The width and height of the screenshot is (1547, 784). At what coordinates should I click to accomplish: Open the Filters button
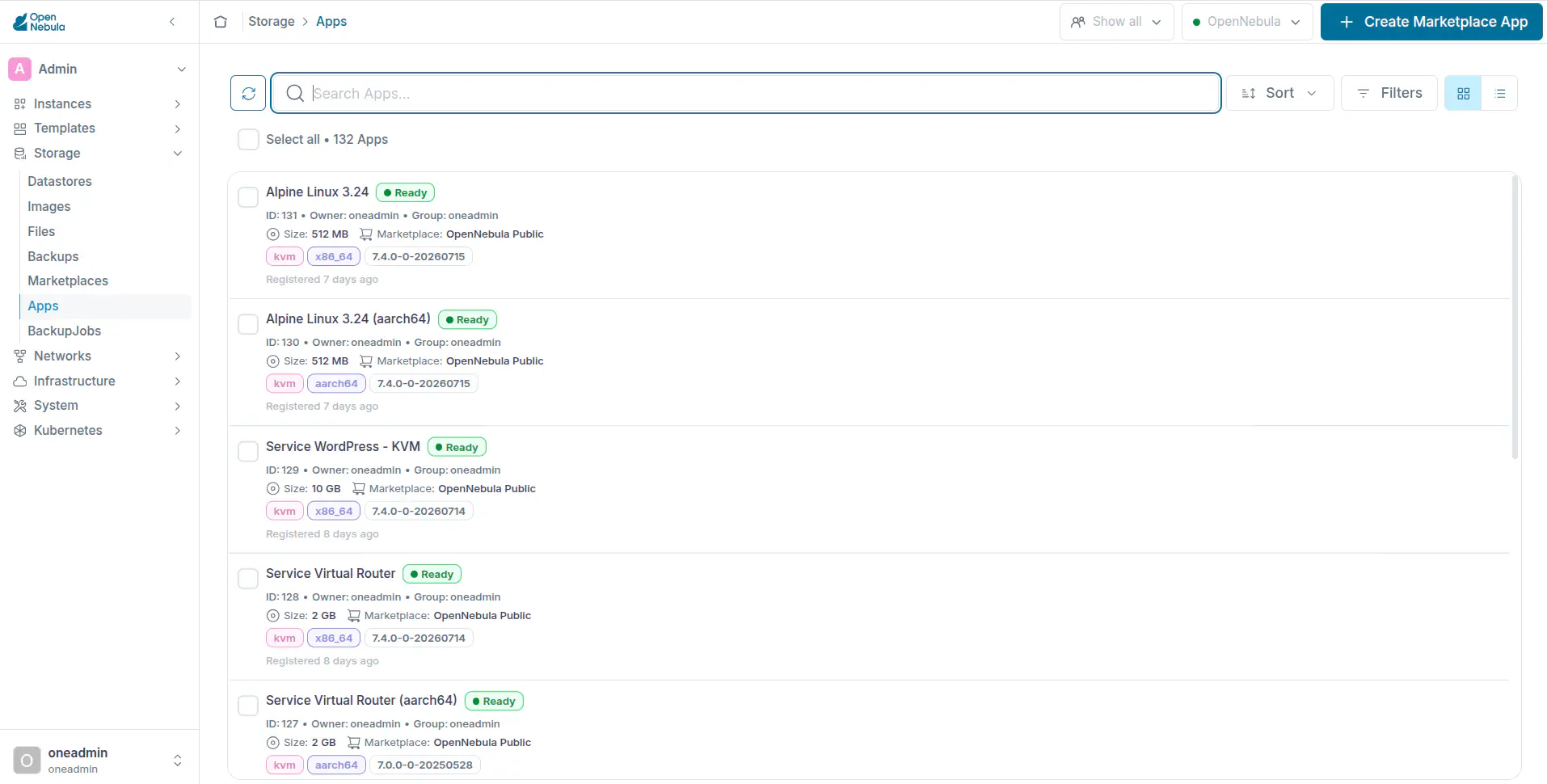tap(1389, 93)
